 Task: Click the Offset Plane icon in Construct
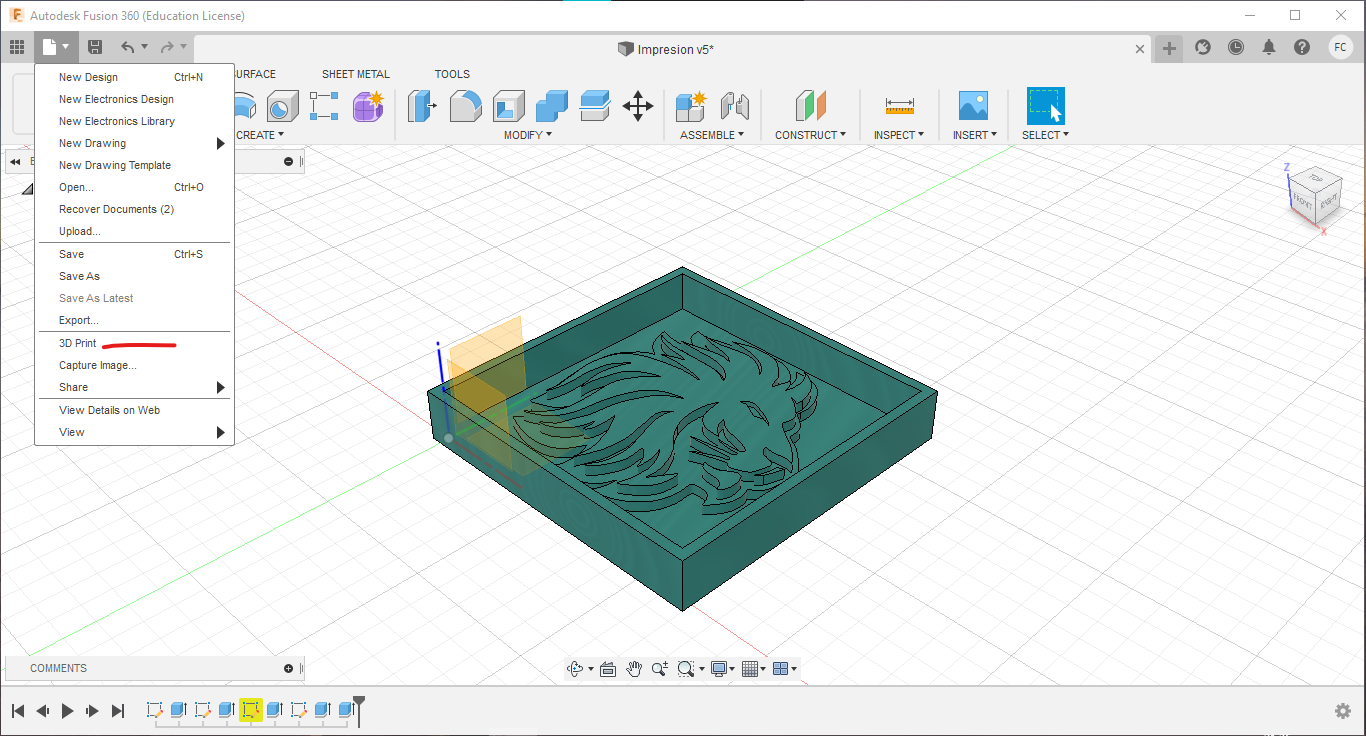pyautogui.click(x=810, y=105)
